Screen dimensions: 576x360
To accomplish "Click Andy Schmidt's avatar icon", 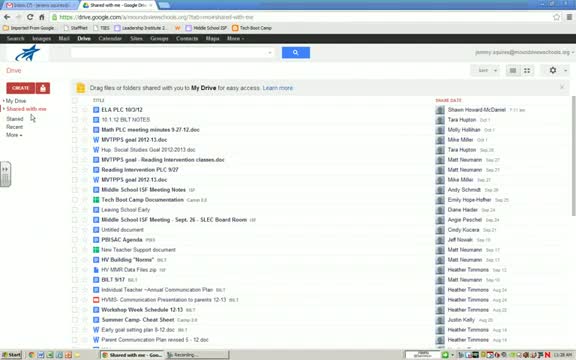I will pyautogui.click(x=440, y=190).
